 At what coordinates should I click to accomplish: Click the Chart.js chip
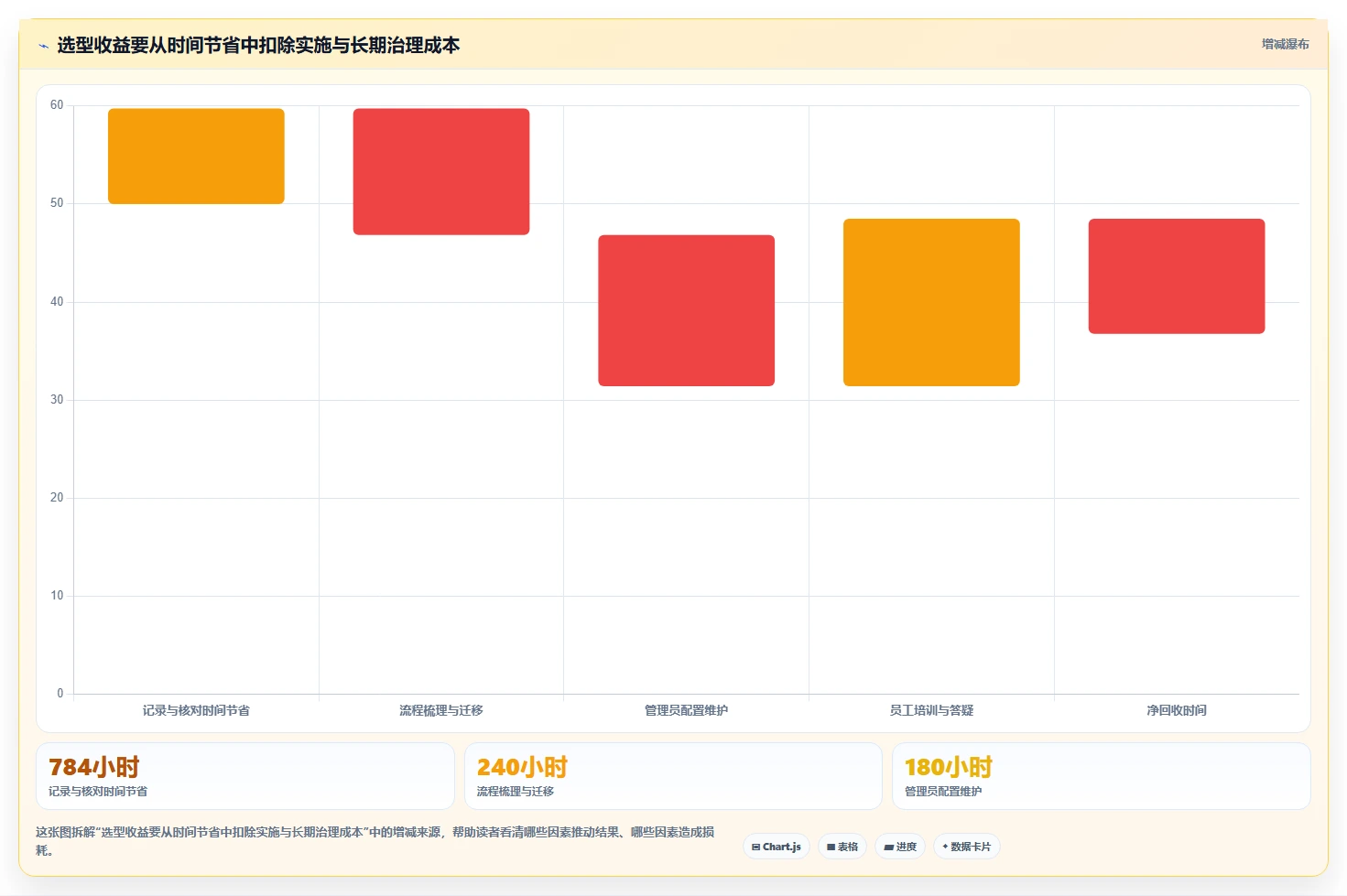[x=777, y=847]
